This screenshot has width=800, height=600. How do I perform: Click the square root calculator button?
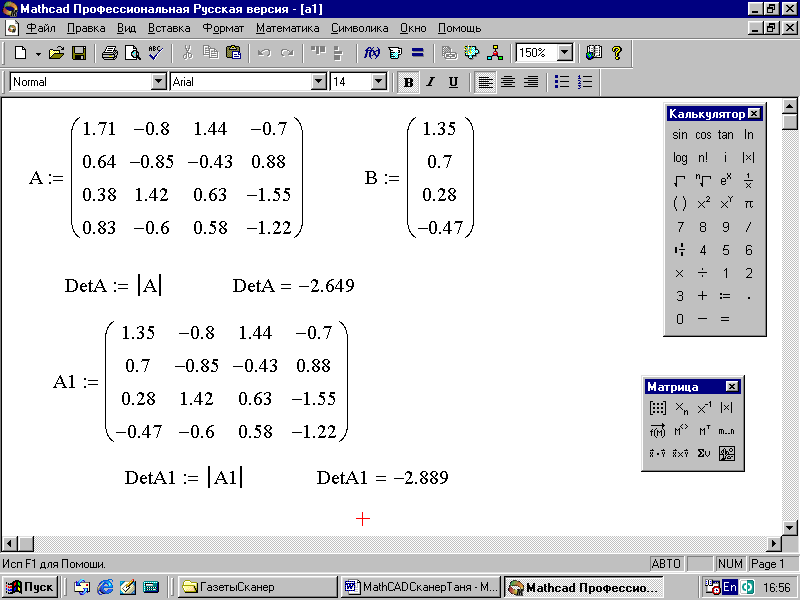680,181
